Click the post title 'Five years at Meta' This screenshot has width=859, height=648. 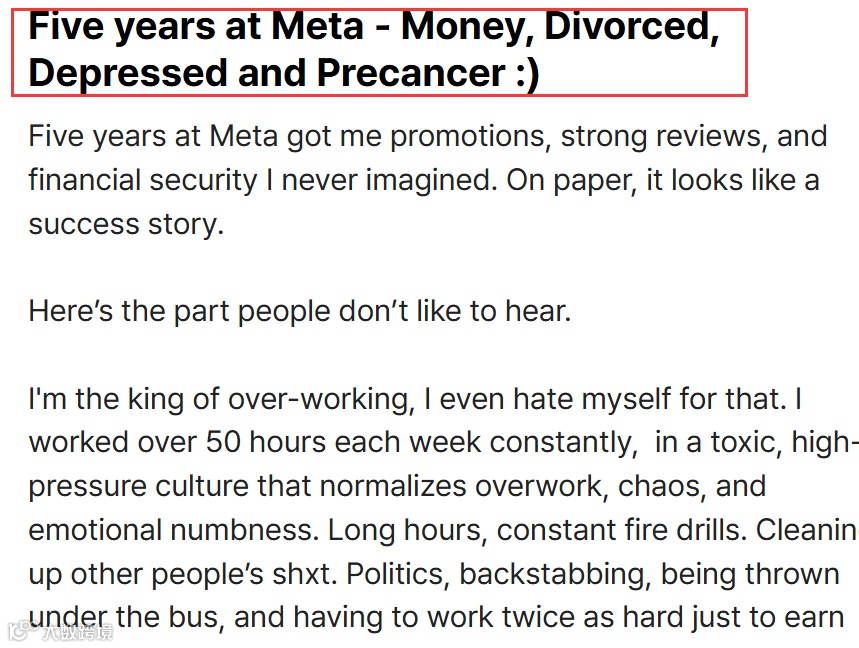(196, 26)
